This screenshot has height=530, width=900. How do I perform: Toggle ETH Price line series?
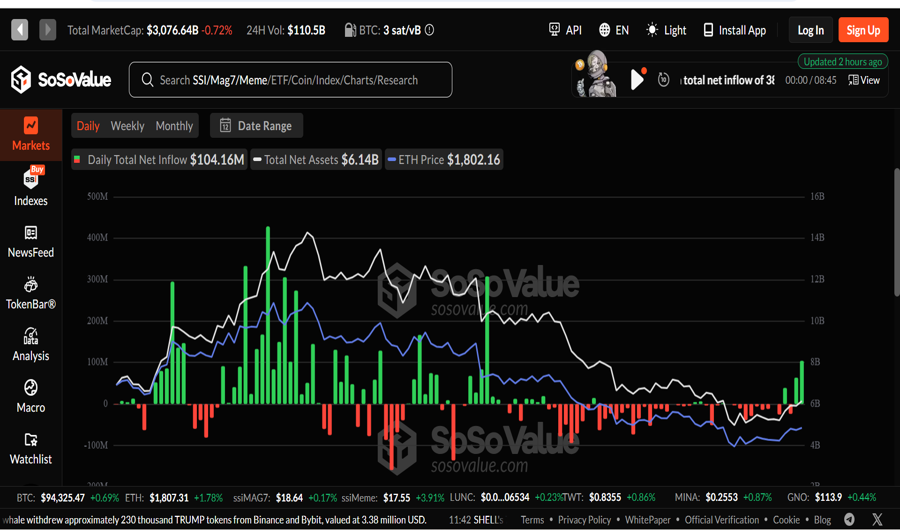pos(444,160)
